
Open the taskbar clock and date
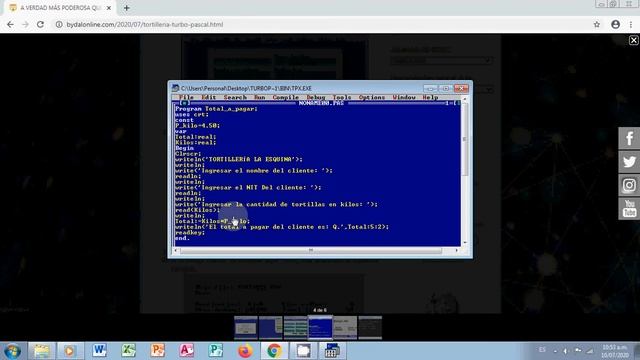point(615,351)
